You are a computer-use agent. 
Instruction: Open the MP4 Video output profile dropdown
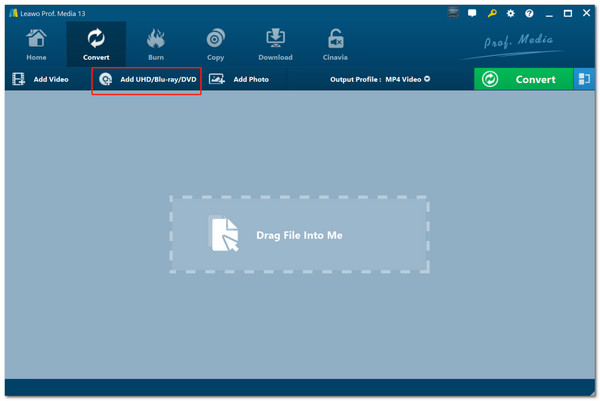pos(408,79)
